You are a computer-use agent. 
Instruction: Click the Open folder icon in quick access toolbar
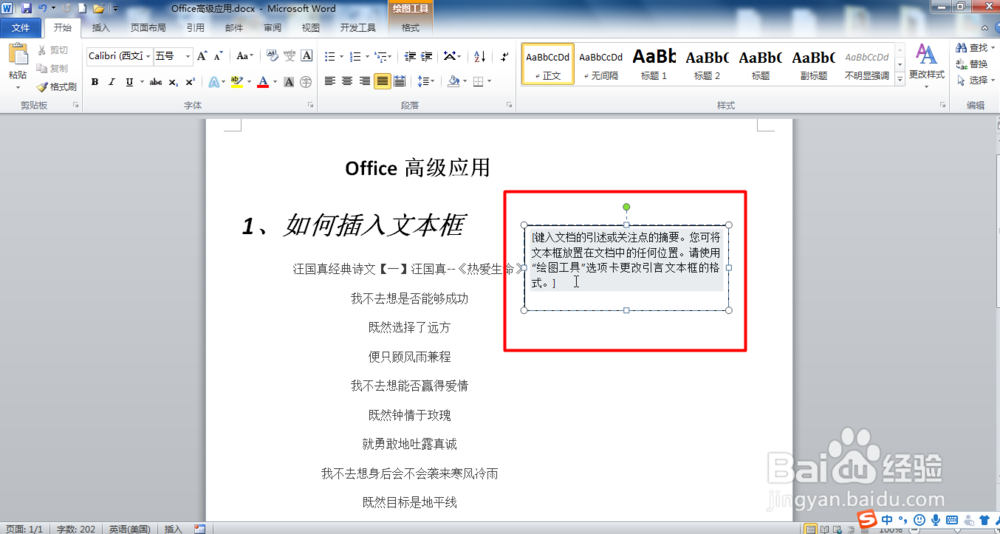98,8
